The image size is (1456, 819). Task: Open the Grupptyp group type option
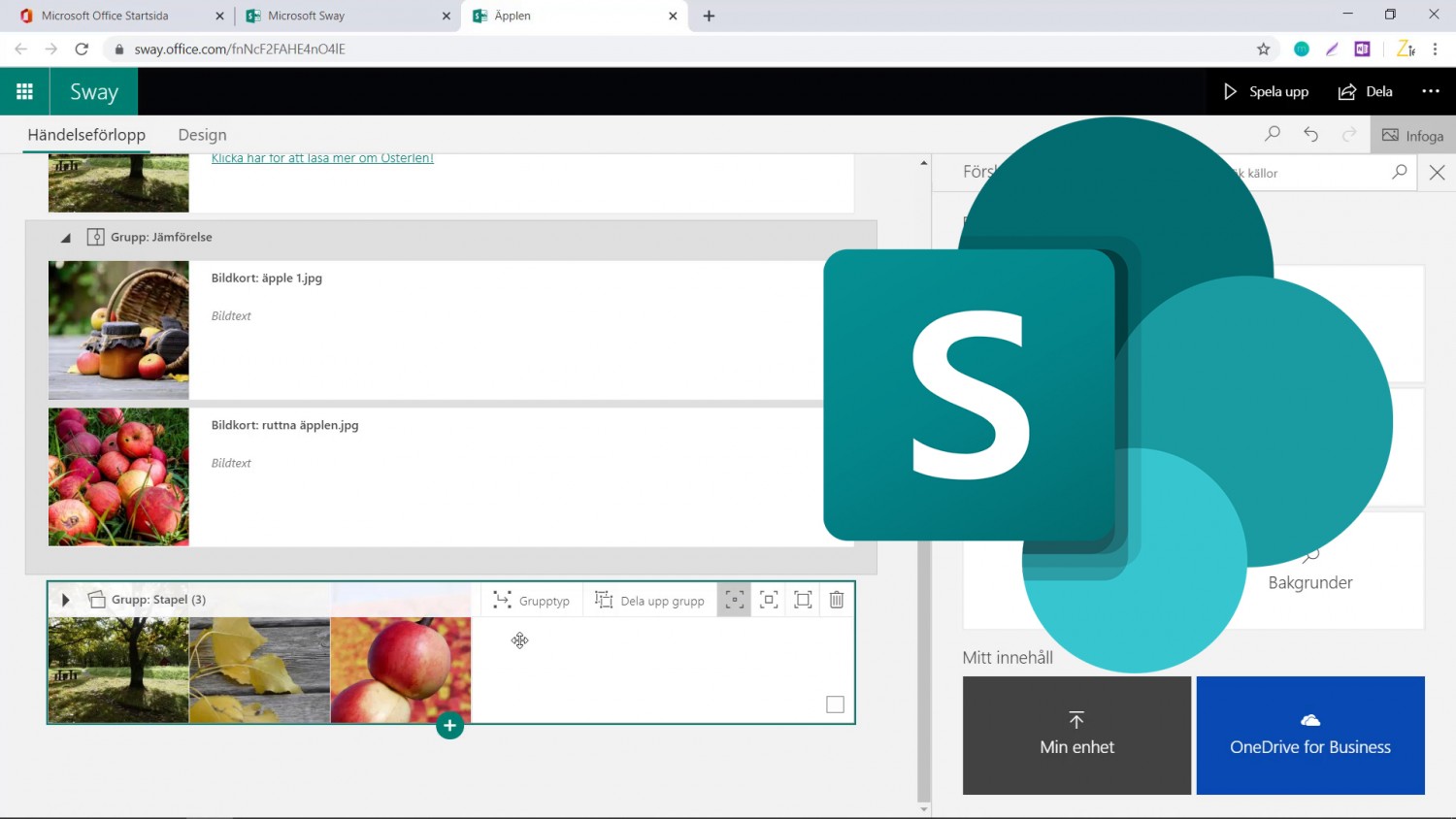(x=531, y=601)
